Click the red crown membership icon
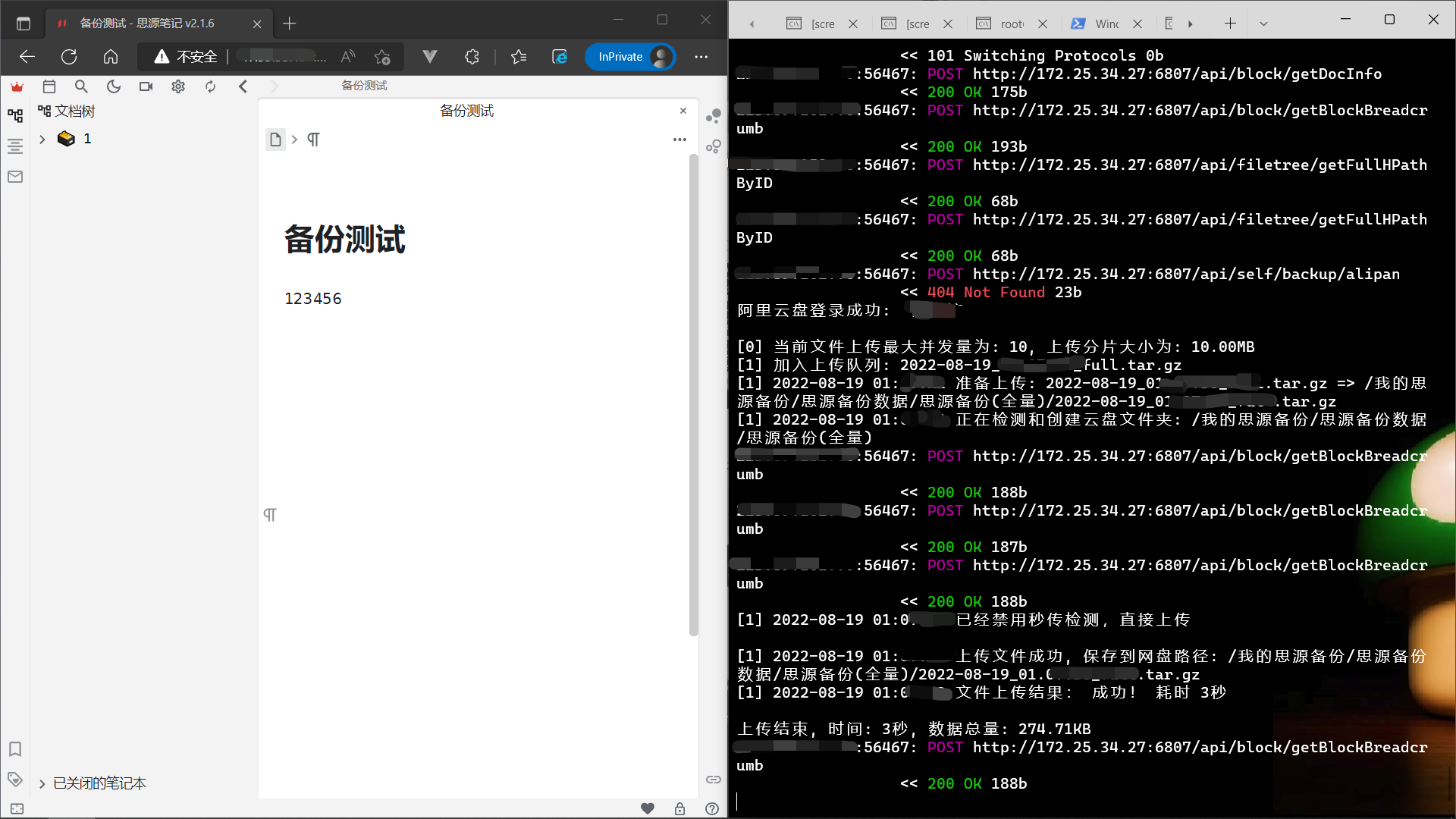 [x=17, y=86]
